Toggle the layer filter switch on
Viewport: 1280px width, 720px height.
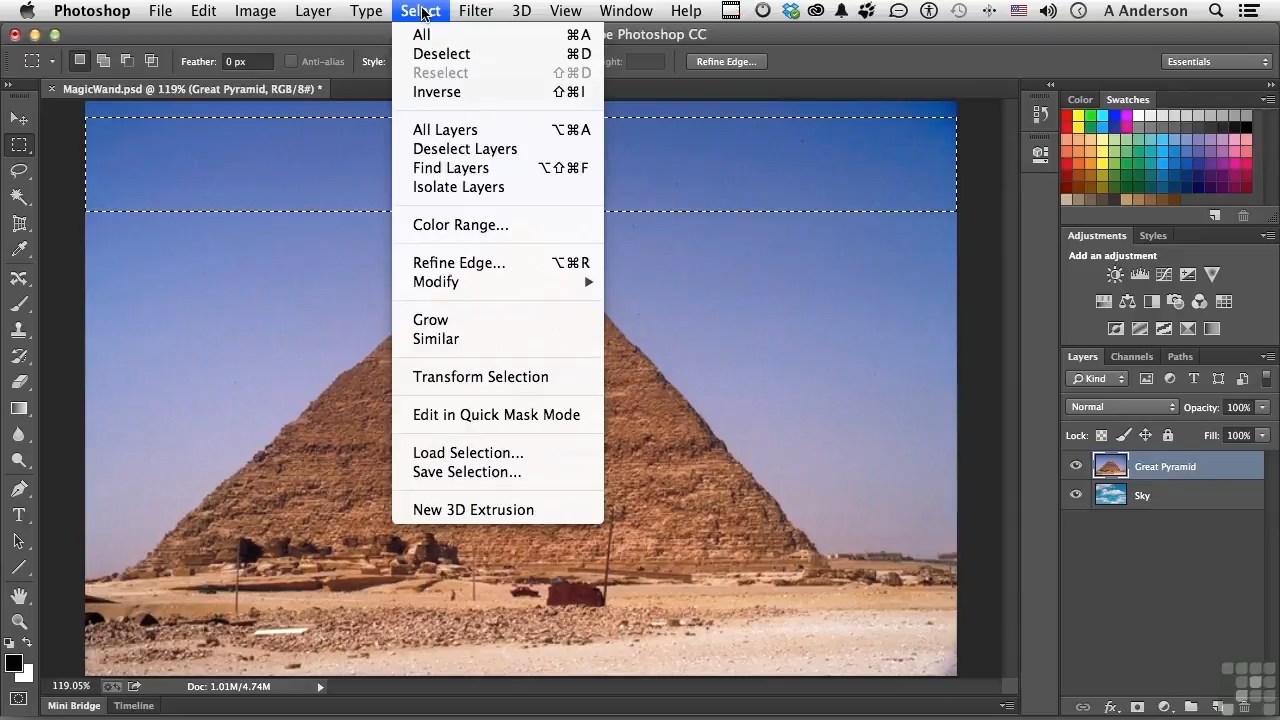point(1268,379)
